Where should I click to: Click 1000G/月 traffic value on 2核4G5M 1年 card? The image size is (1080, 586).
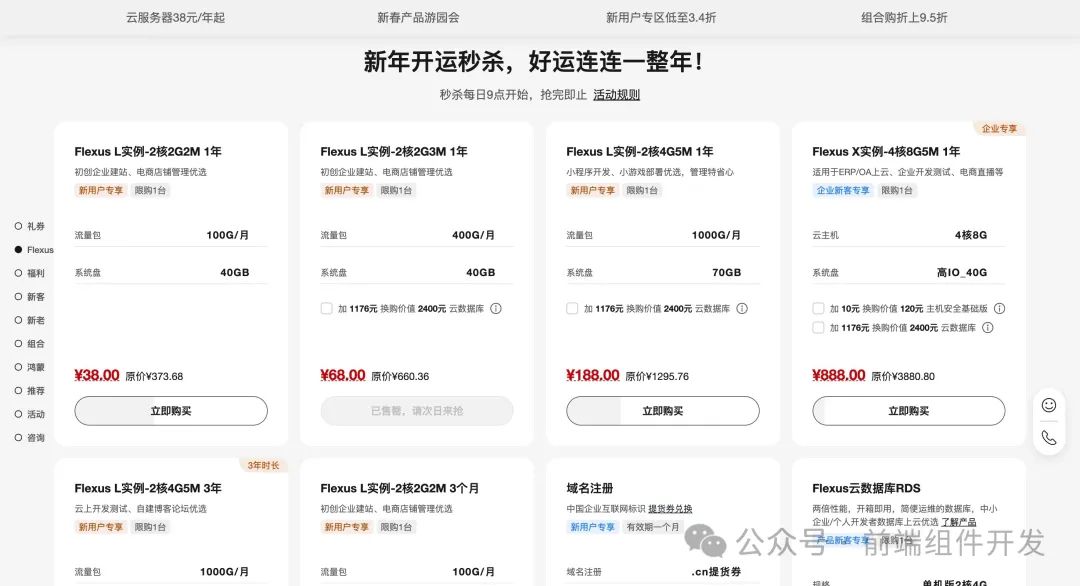point(716,235)
